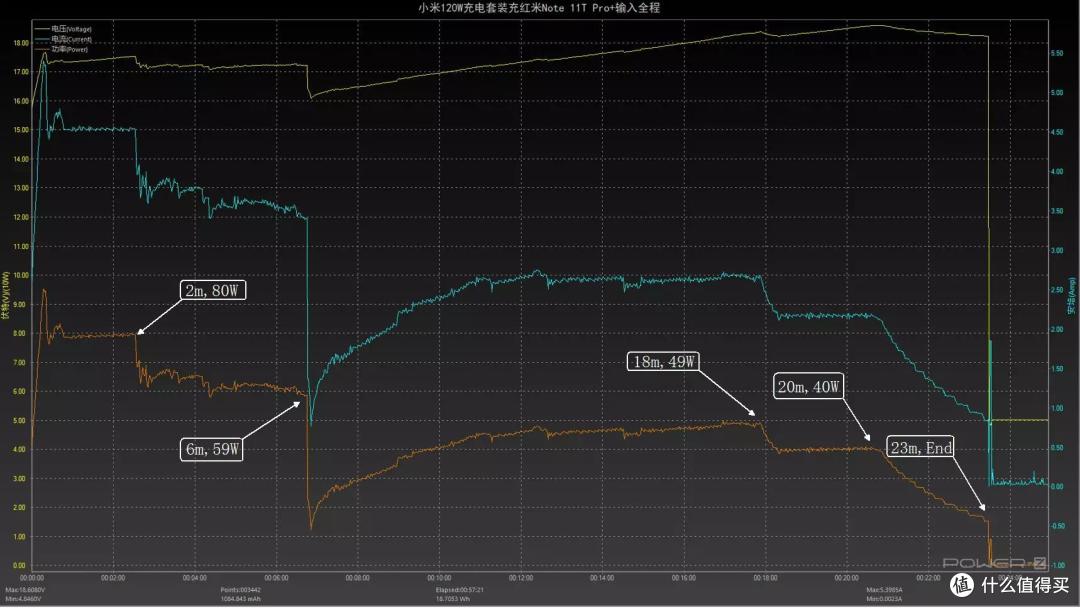Click the 6.00 voltage axis tick
The image size is (1080, 608).
[x=21, y=391]
